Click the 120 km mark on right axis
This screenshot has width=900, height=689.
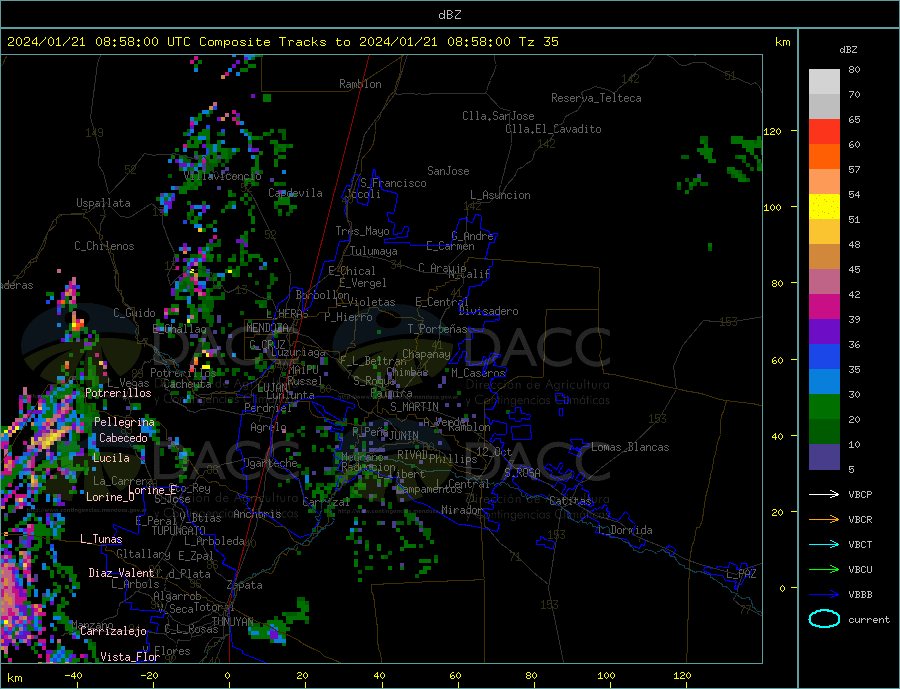coord(773,131)
